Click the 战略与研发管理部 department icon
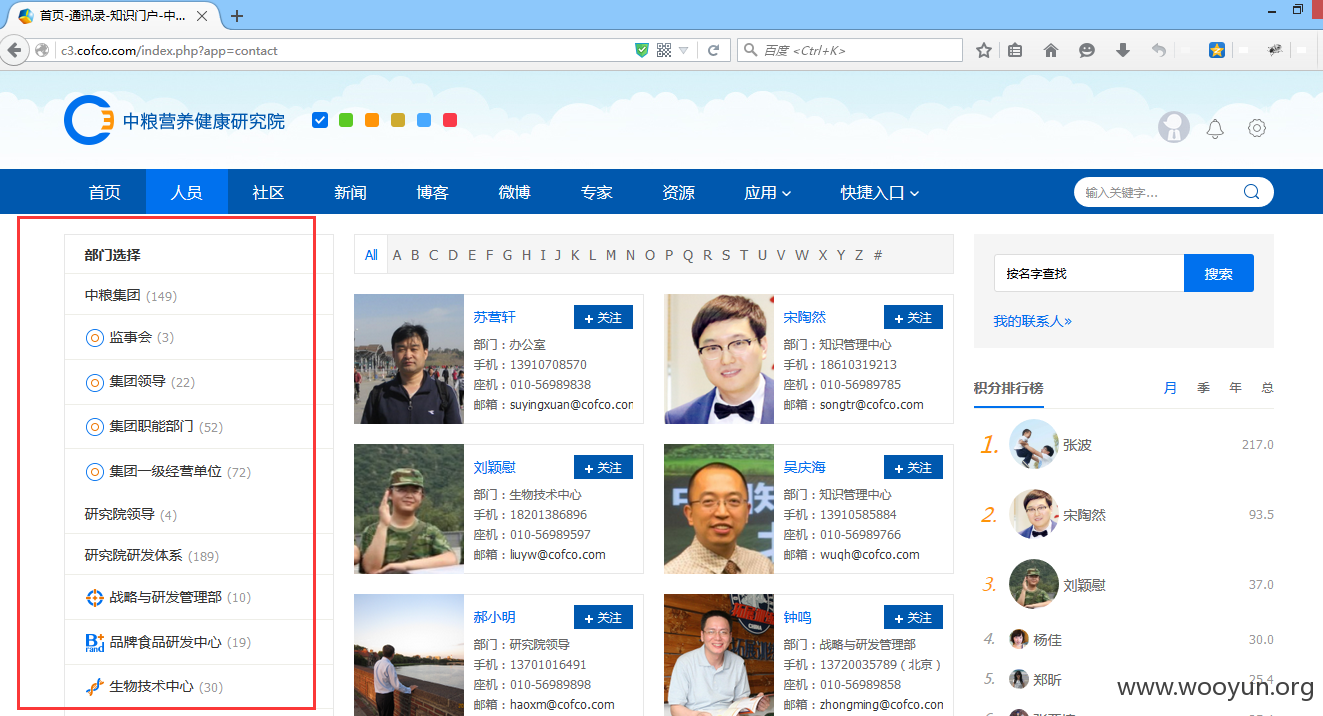The height and width of the screenshot is (716, 1323). coord(95,598)
